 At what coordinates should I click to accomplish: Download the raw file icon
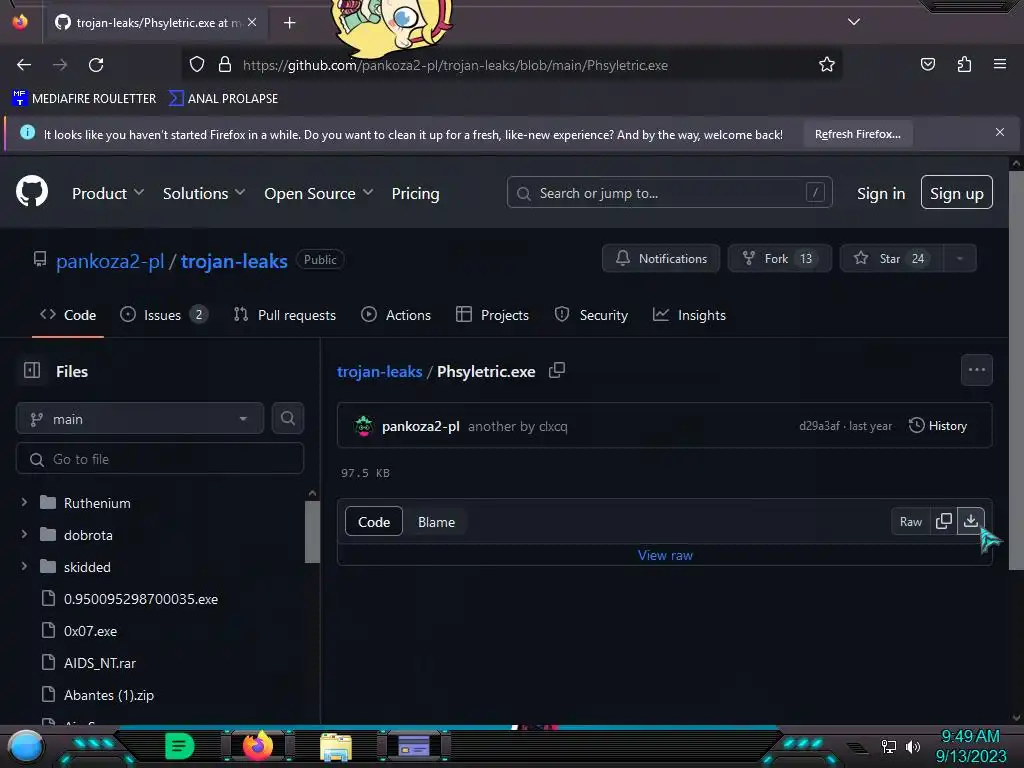pos(970,521)
